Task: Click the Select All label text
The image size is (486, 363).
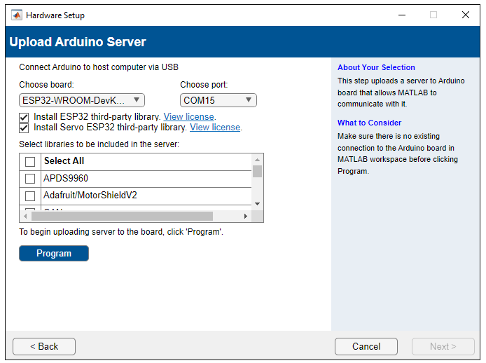Action: 64,161
